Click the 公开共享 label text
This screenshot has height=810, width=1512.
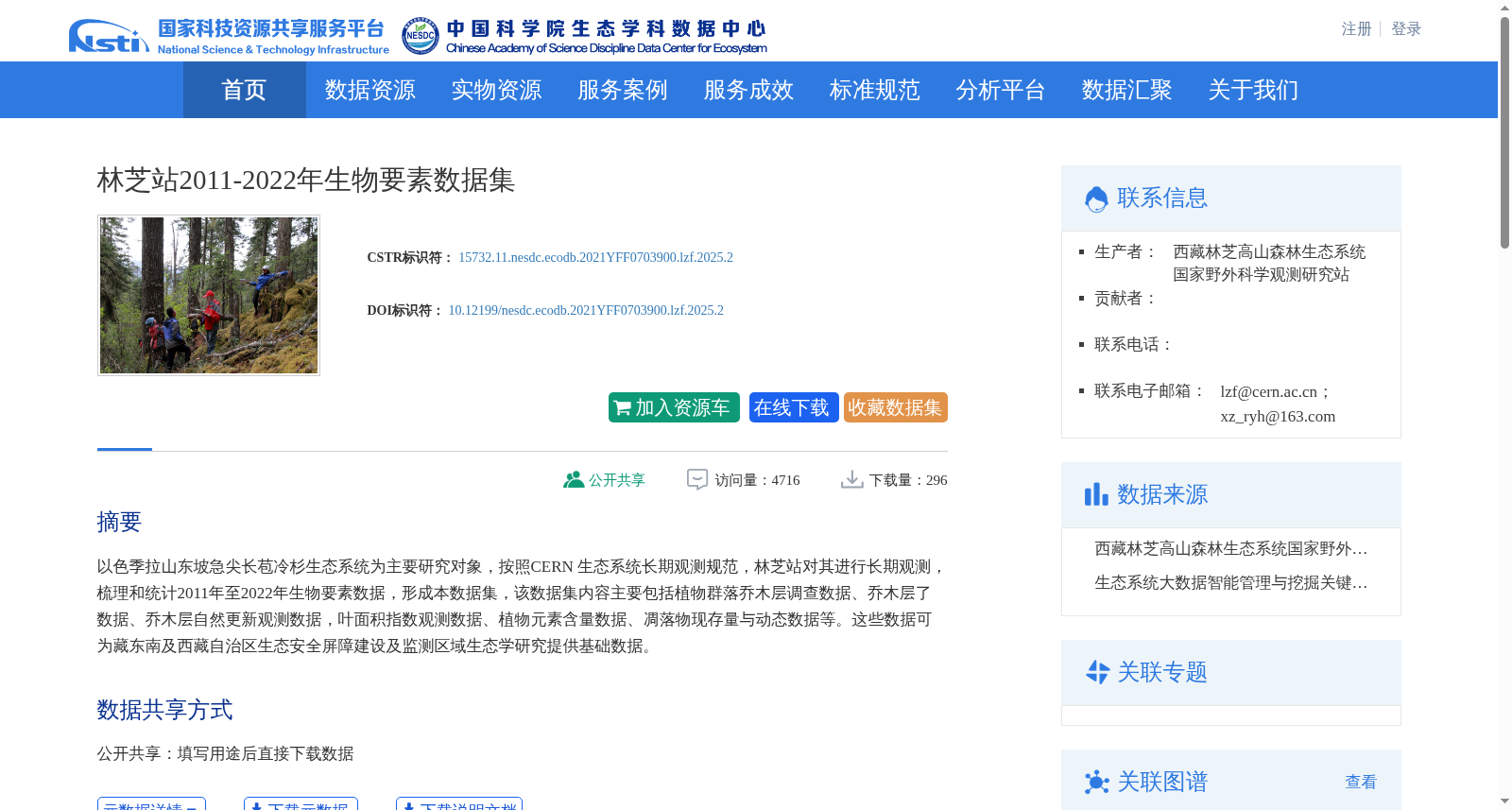pos(617,480)
